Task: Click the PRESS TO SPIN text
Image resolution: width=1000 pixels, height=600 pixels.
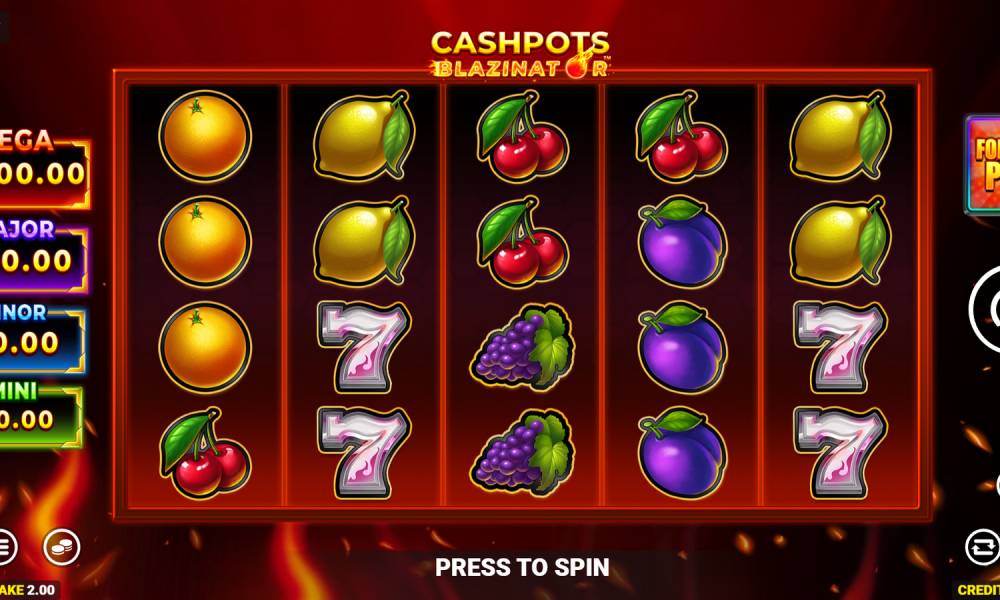Action: [522, 567]
